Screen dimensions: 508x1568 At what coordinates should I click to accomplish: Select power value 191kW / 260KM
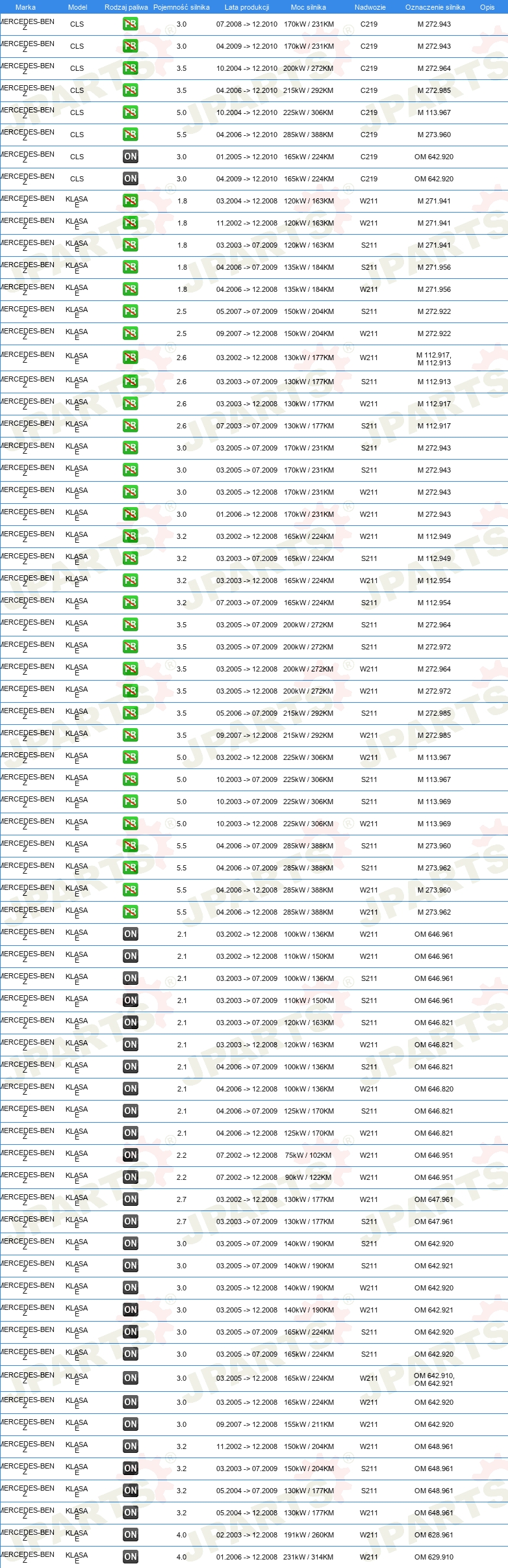click(x=309, y=1535)
